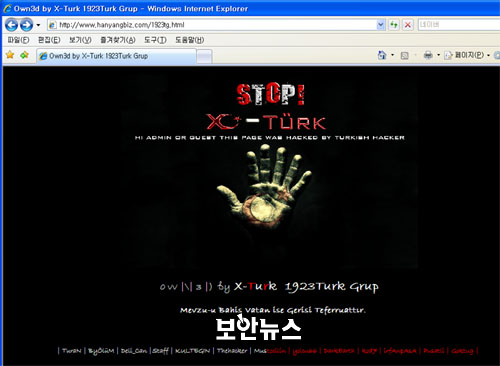Click the red Stop loading icon
This screenshot has height=366, width=500.
[408, 25]
